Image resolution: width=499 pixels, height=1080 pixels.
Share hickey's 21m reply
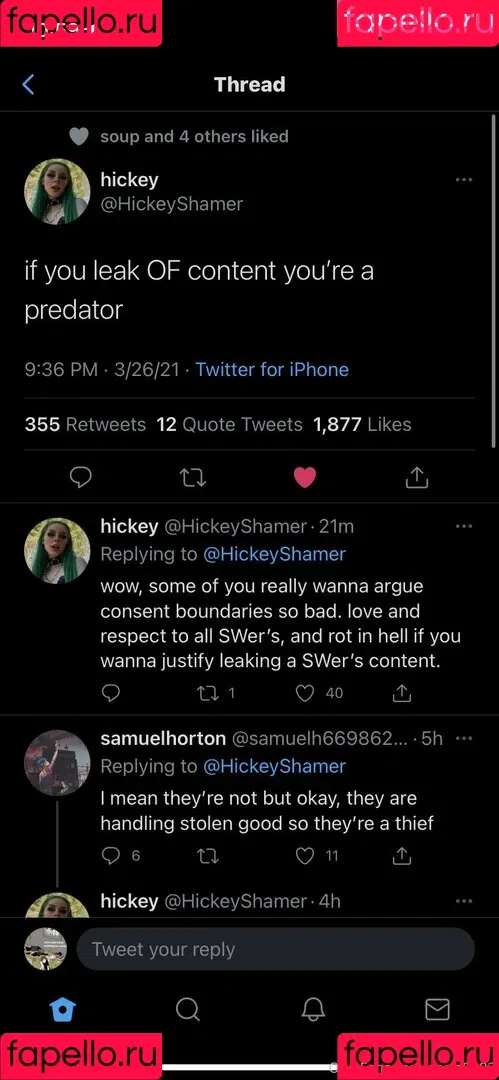pyautogui.click(x=402, y=693)
